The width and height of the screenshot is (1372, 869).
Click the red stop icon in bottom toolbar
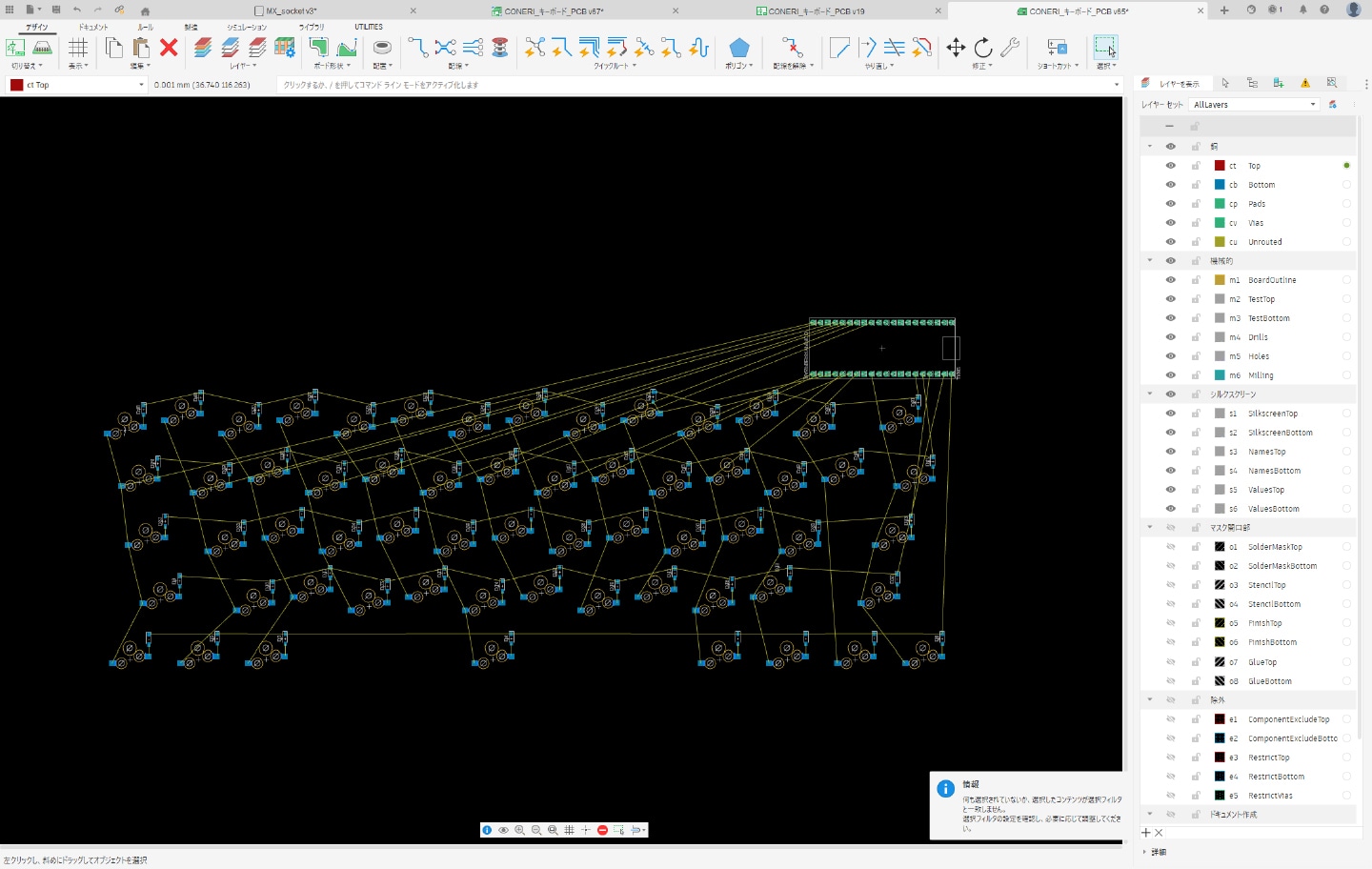coord(602,830)
